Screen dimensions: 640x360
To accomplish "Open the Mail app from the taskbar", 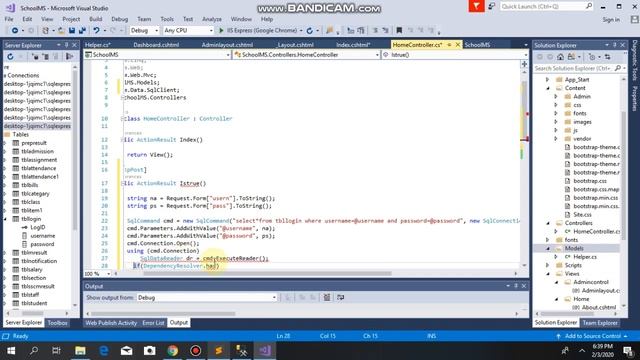I will pos(127,351).
